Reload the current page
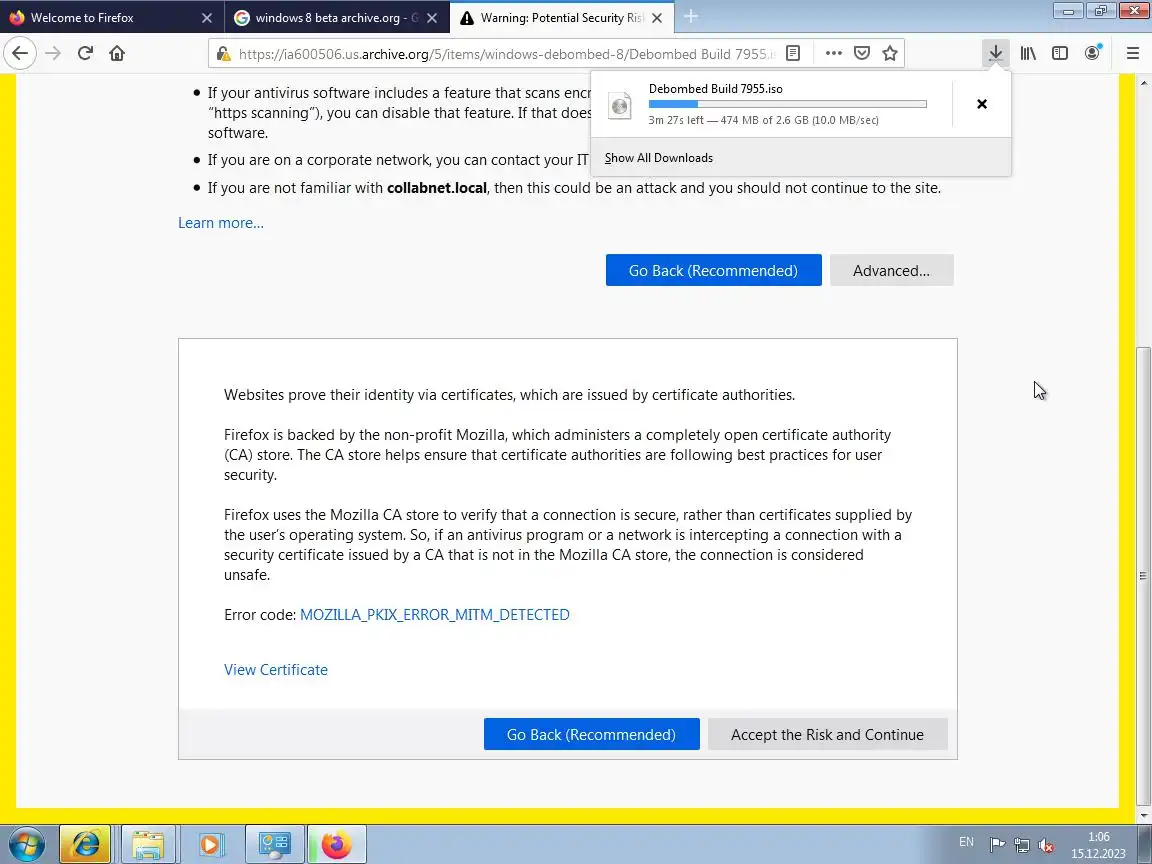Viewport: 1152px width, 864px height. (85, 53)
